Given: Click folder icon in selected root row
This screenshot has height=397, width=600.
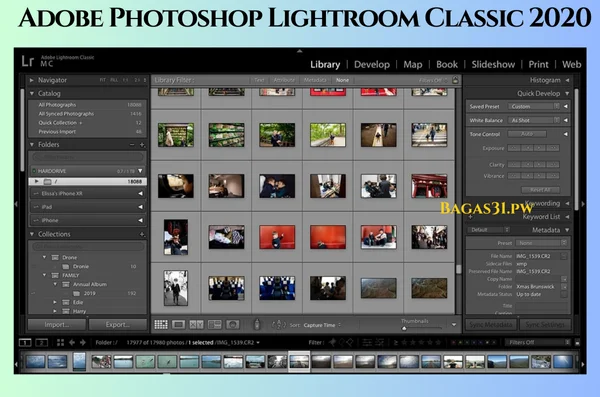Looking at the screenshot, I should point(47,181).
